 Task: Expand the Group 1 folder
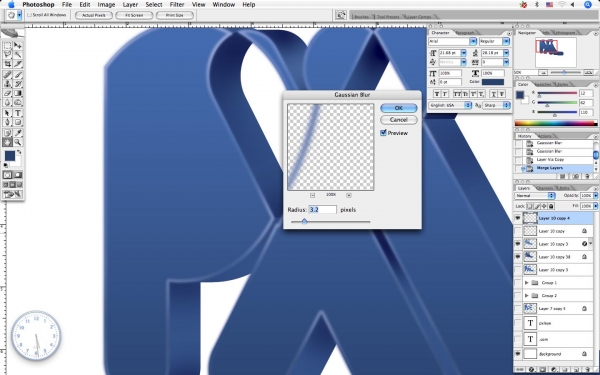(527, 283)
